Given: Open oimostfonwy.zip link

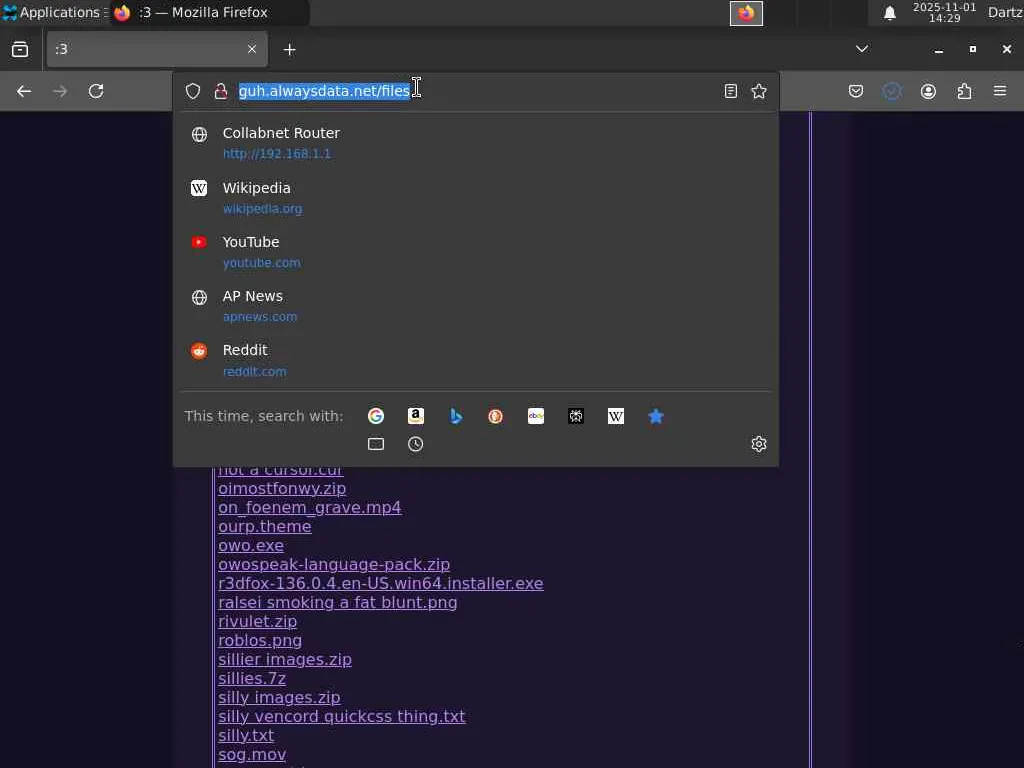Looking at the screenshot, I should [282, 488].
